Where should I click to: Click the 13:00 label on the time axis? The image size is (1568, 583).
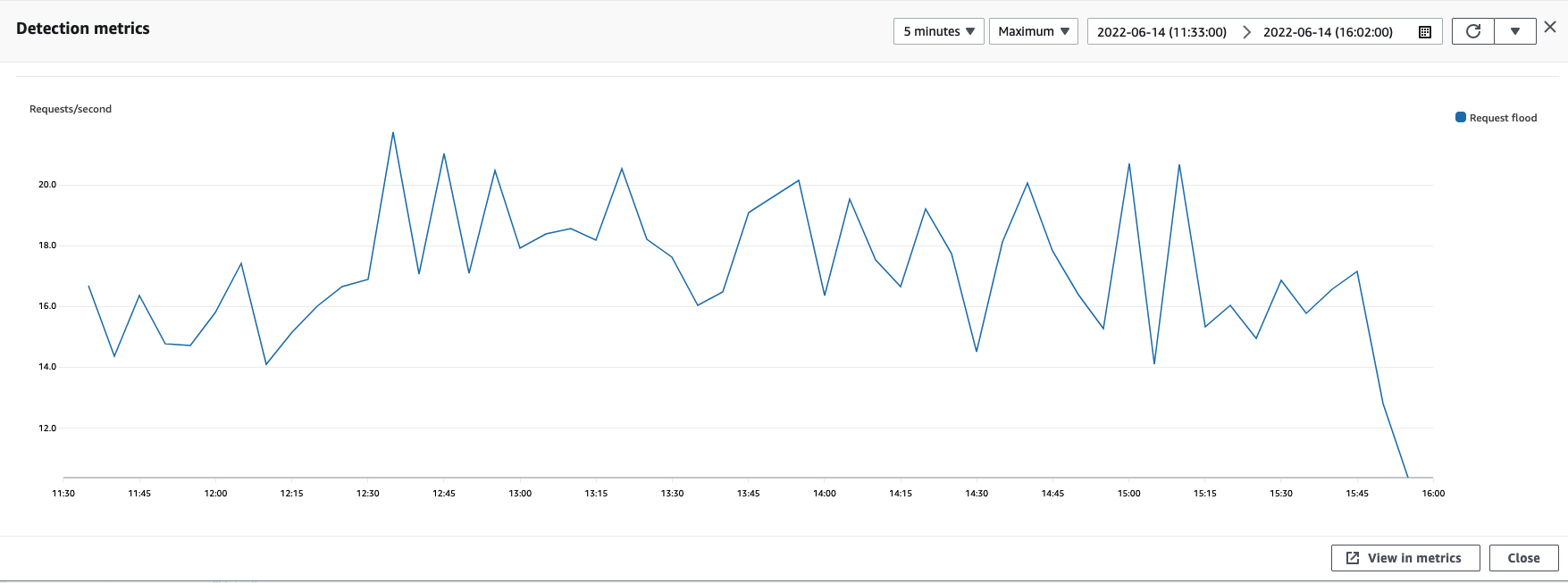[520, 493]
